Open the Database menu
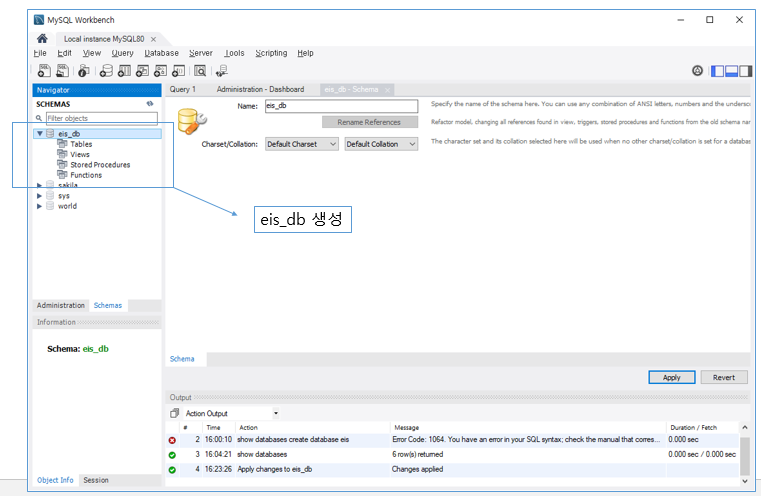Image resolution: width=761 pixels, height=496 pixels. tap(162, 53)
